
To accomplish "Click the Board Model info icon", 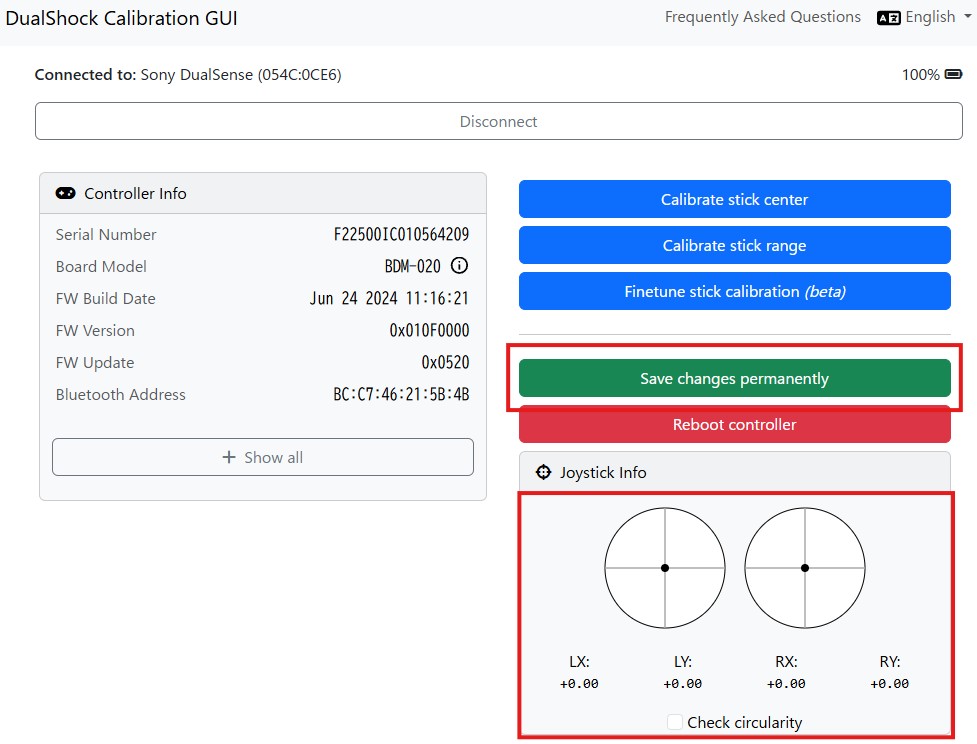I will tap(459, 266).
